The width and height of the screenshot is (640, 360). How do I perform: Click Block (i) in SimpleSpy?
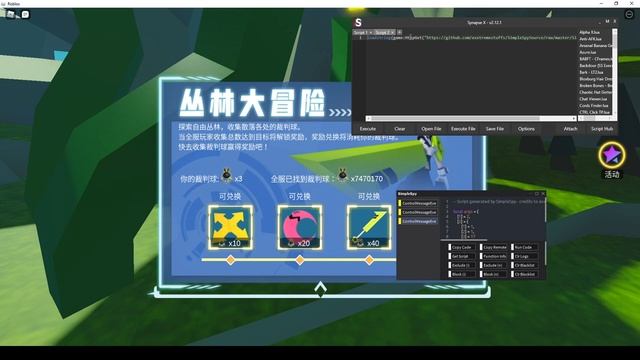point(461,274)
